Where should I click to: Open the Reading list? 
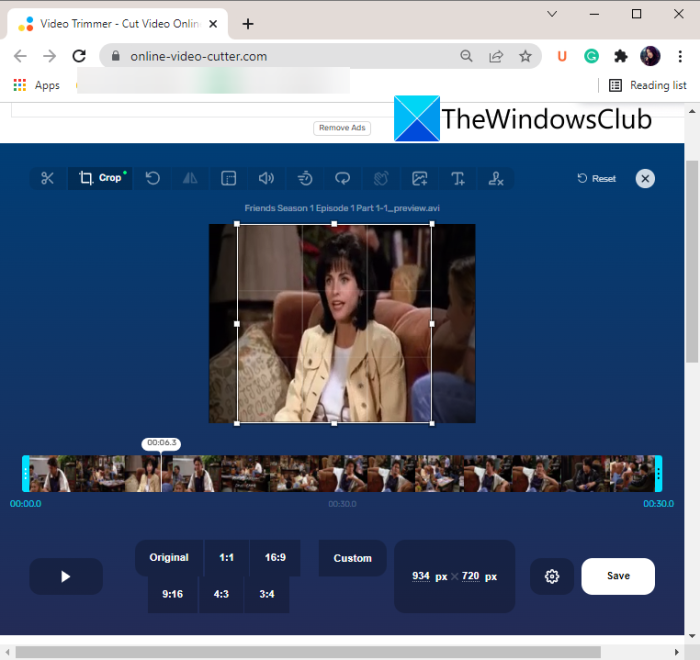click(648, 85)
